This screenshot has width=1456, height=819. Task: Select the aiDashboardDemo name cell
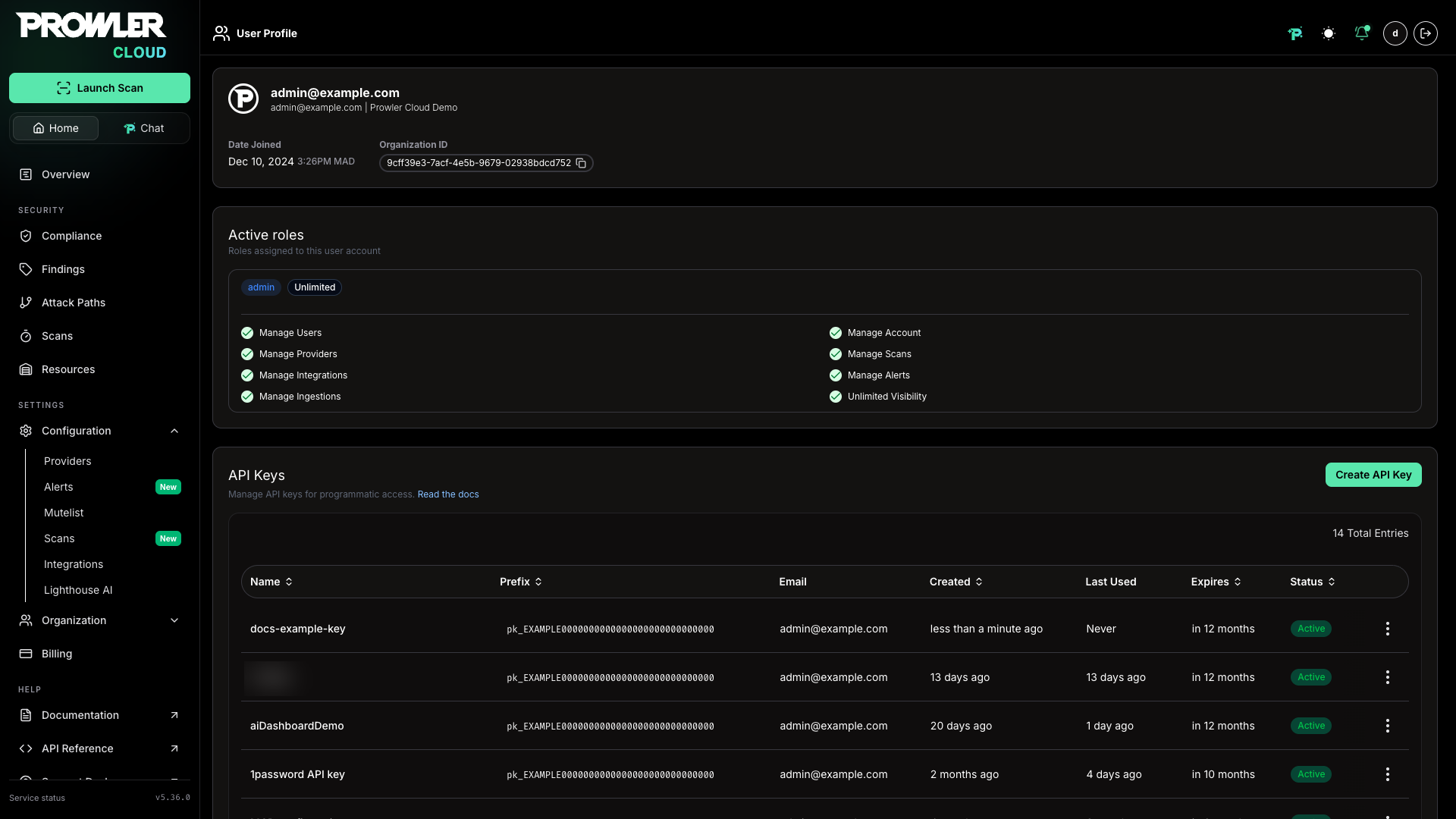coord(297,726)
